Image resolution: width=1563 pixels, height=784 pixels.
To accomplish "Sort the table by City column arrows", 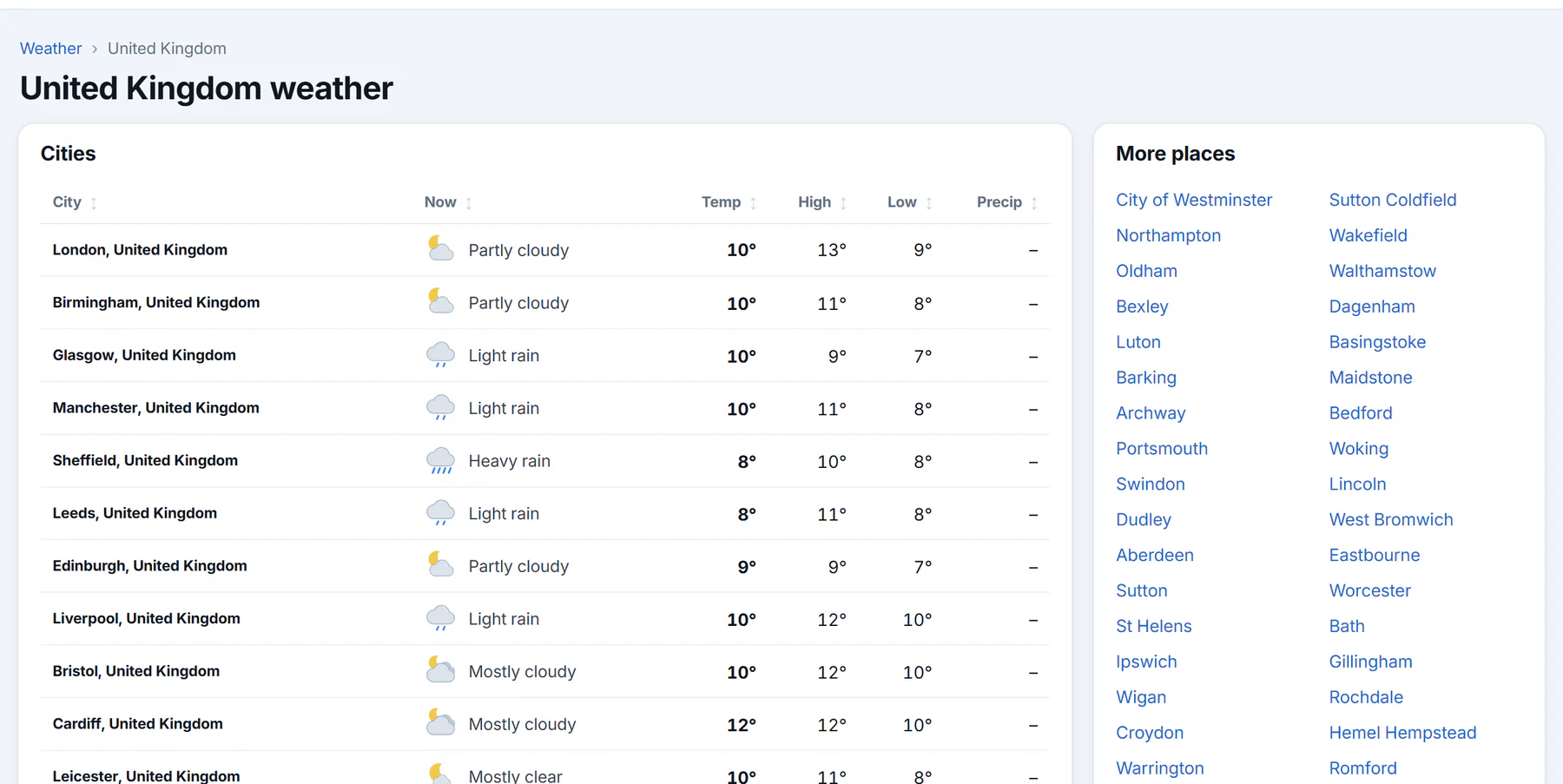I will pyautogui.click(x=94, y=203).
